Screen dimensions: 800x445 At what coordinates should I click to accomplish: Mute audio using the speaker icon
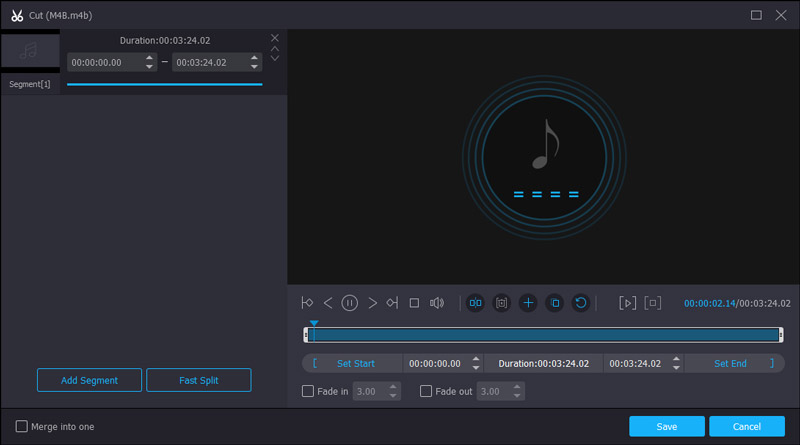(437, 302)
